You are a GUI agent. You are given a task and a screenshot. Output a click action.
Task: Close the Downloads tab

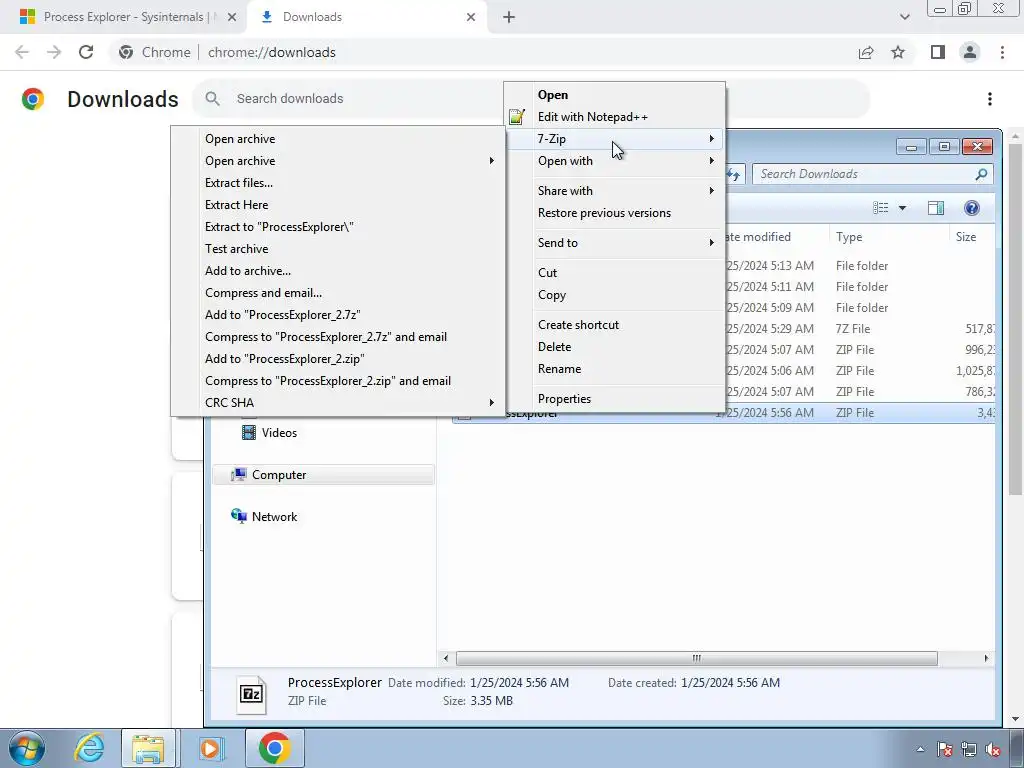click(x=471, y=17)
